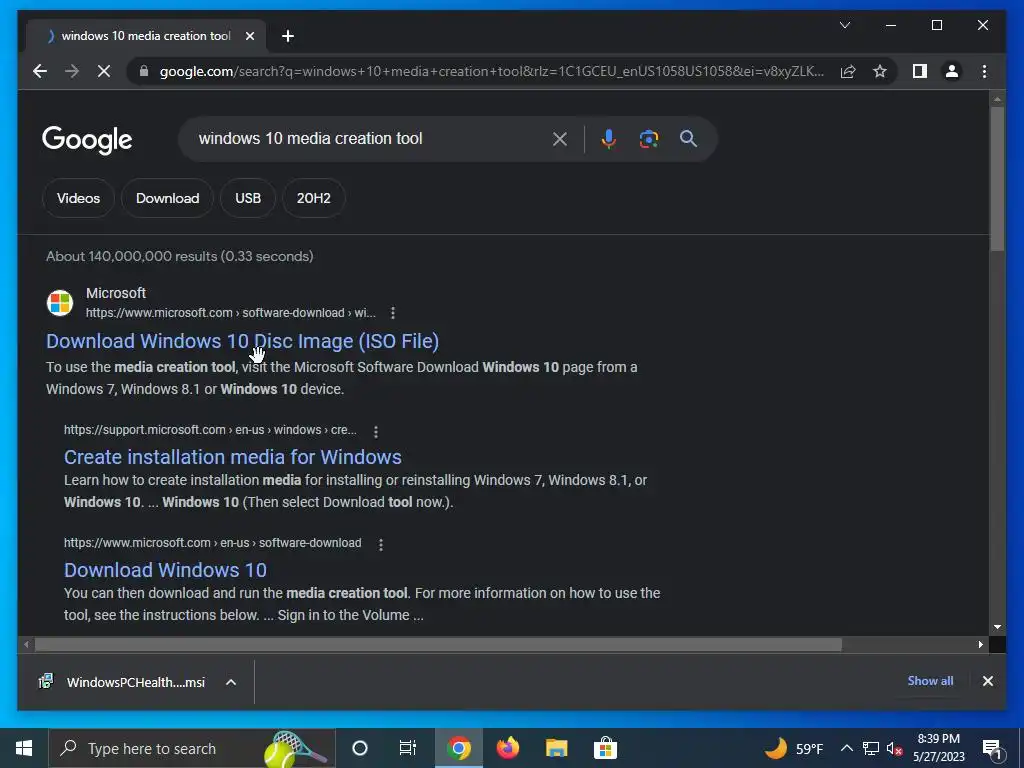
Task: Share this page icon in address bar
Action: point(848,71)
